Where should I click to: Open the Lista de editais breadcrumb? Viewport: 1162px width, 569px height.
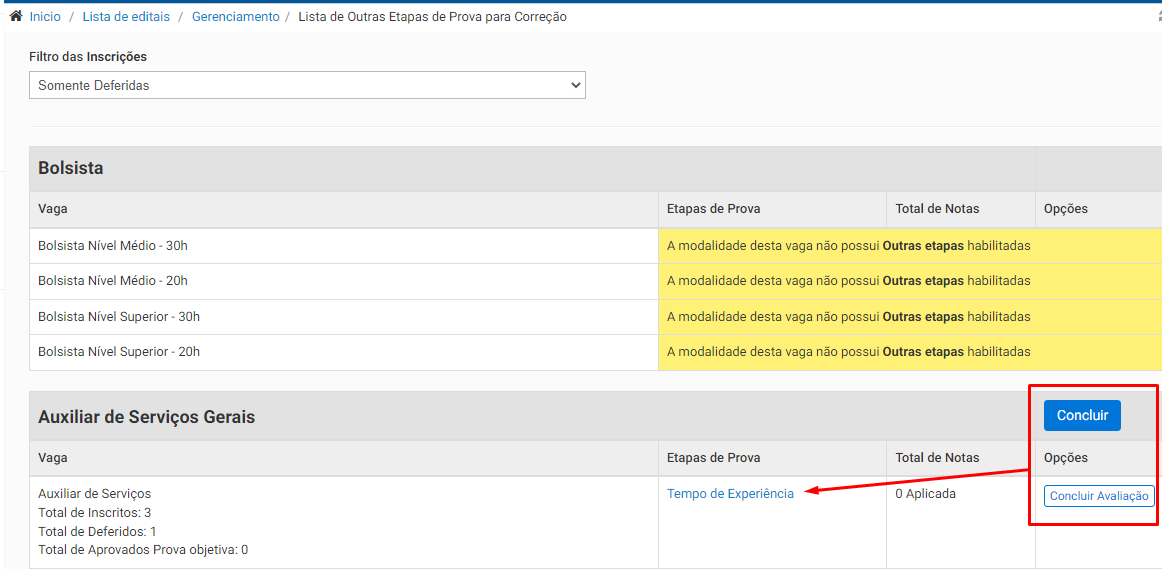(x=126, y=17)
